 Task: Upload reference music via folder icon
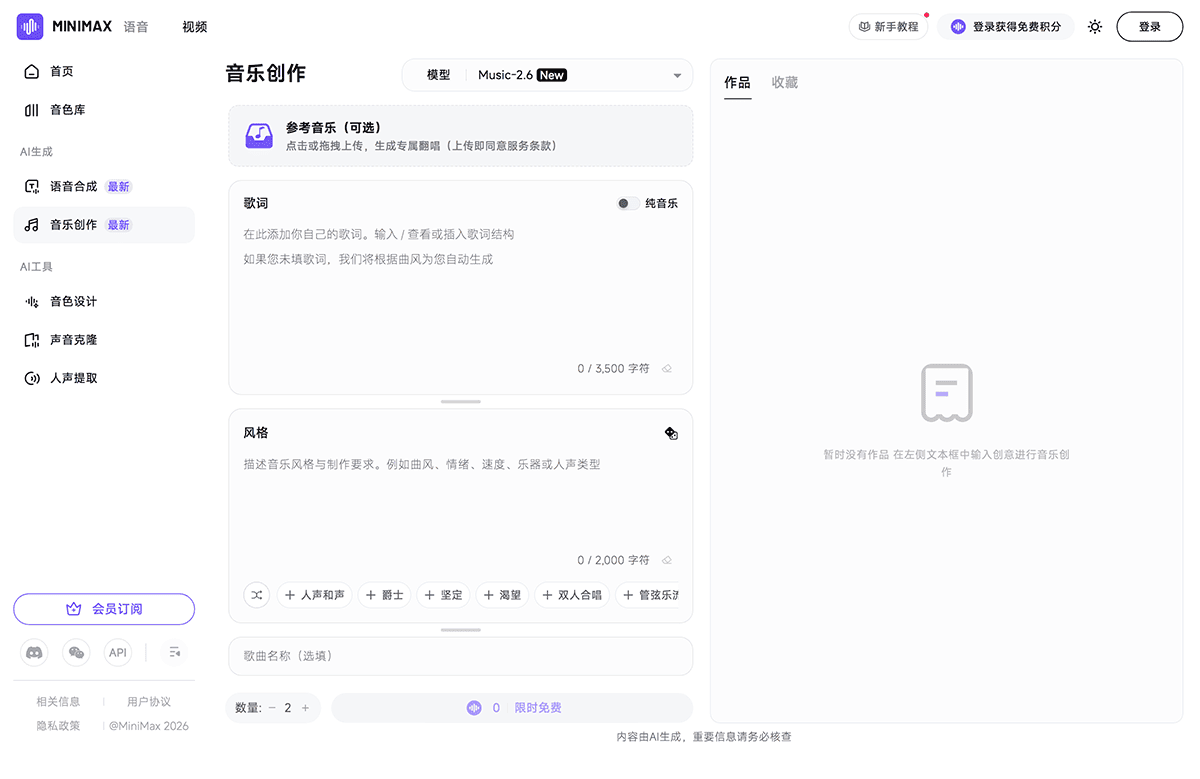[260, 136]
